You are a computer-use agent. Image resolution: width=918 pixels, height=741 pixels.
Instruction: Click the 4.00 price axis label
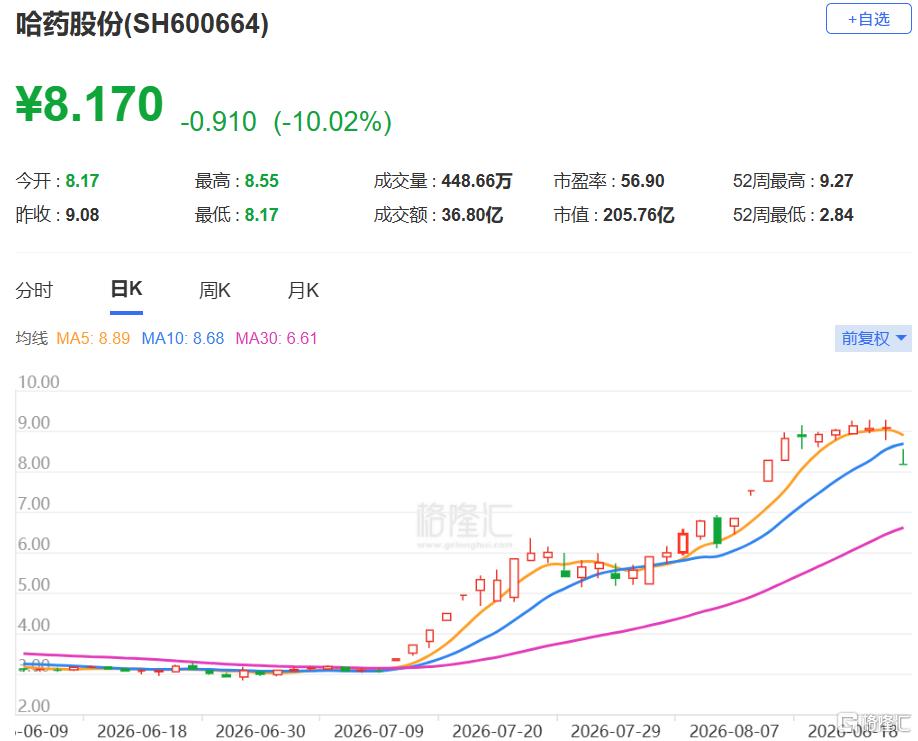click(34, 625)
